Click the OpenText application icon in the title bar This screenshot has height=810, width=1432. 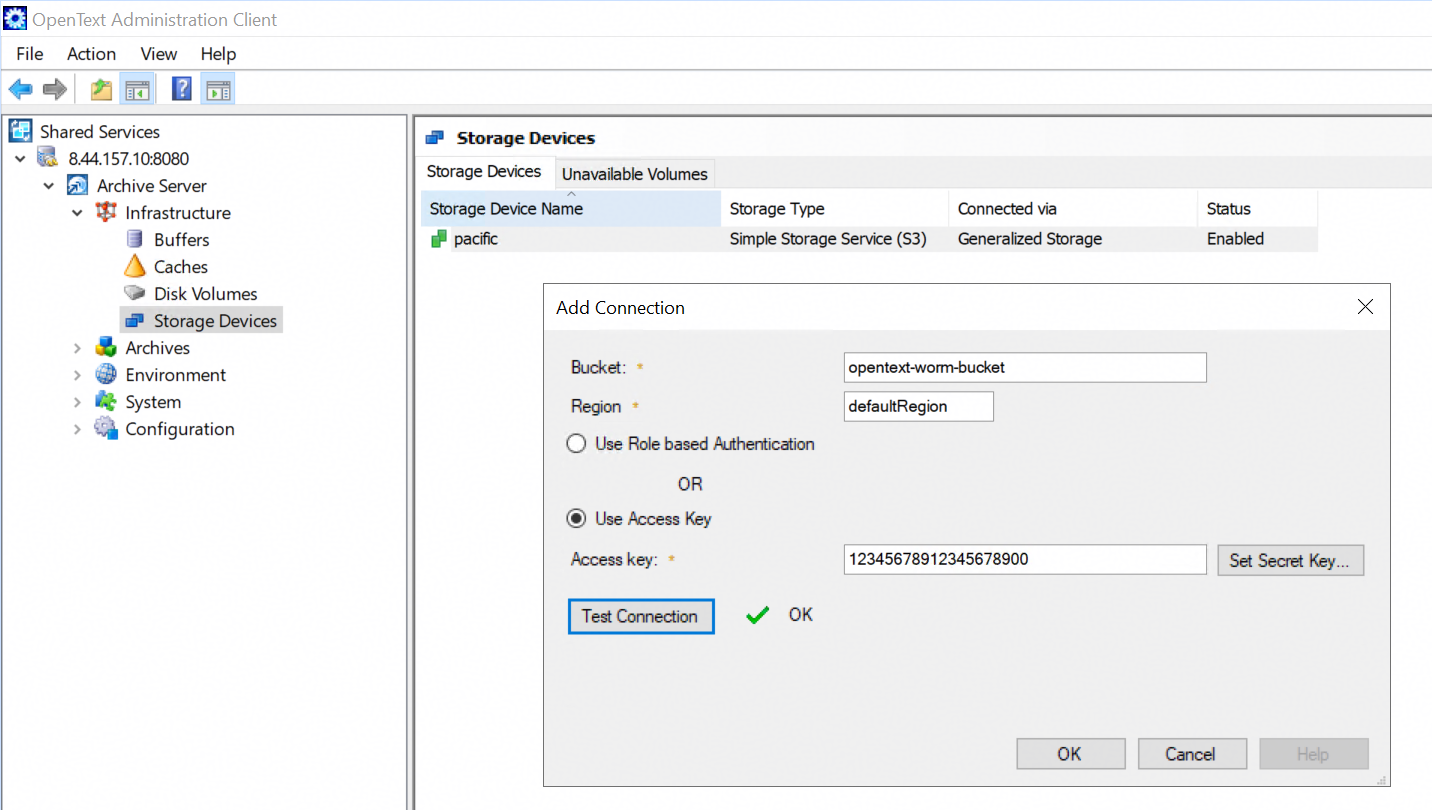15,19
